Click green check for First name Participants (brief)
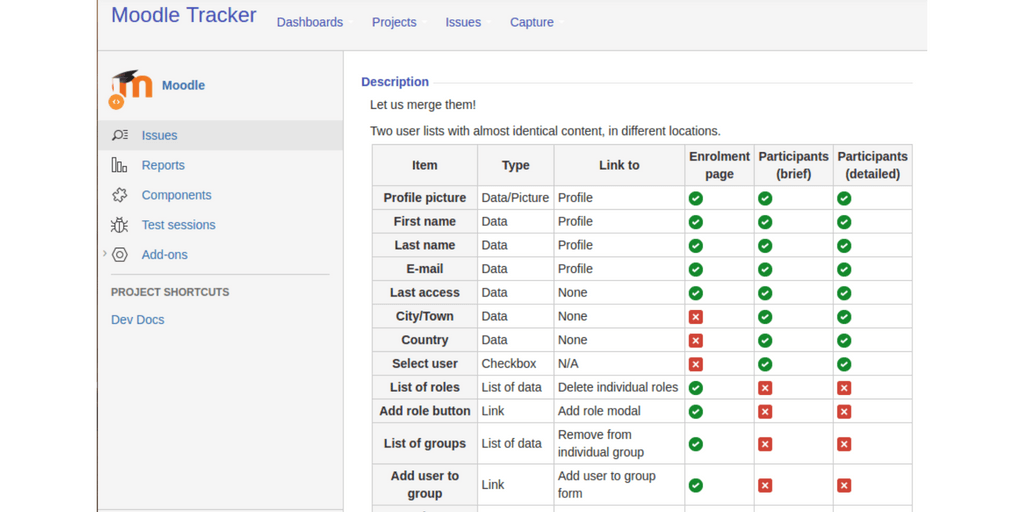Image resolution: width=1024 pixels, height=512 pixels. pos(765,222)
